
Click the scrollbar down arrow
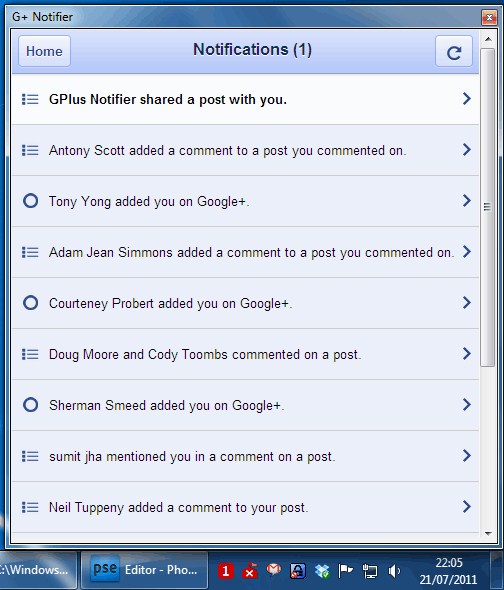(x=488, y=534)
